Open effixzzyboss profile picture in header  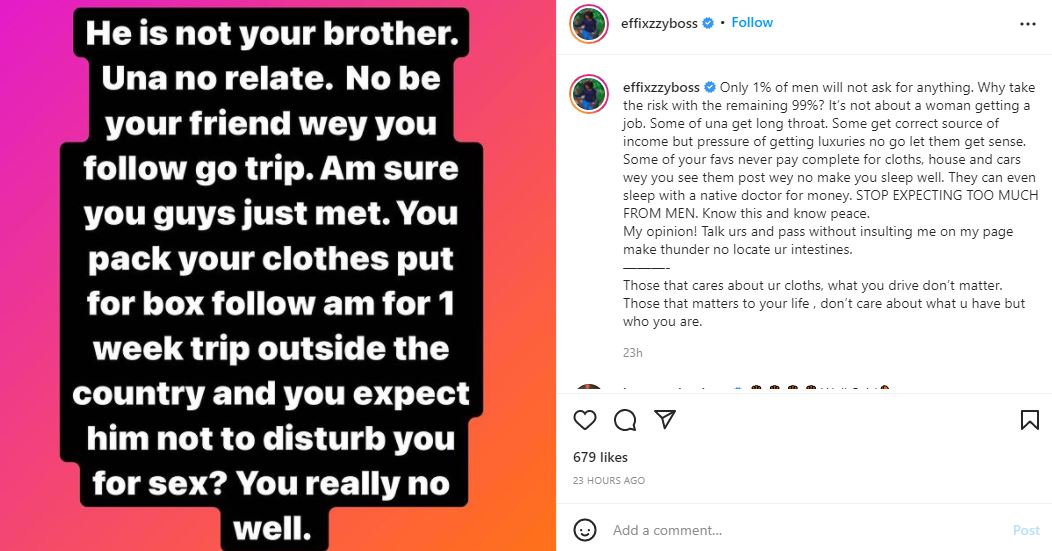pyautogui.click(x=589, y=24)
